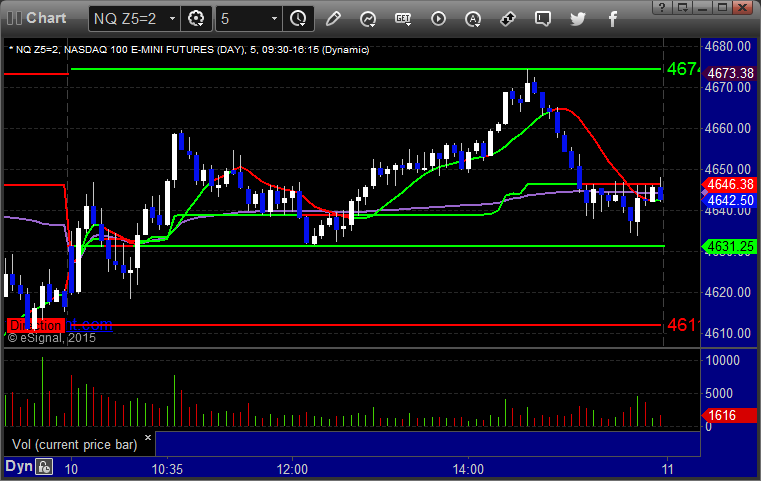Click the 4610.00 price axis label
Screen dimensions: 761x481
click(728, 333)
